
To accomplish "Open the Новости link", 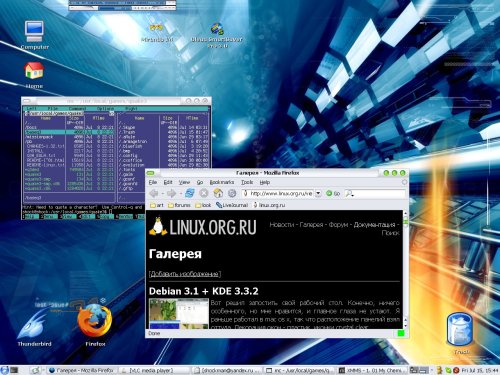I will point(282,225).
